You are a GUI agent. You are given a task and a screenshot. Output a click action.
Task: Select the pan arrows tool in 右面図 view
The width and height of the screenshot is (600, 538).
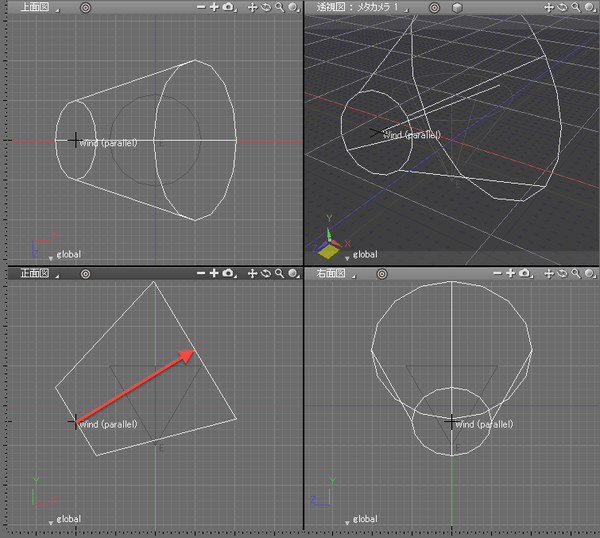[x=549, y=274]
